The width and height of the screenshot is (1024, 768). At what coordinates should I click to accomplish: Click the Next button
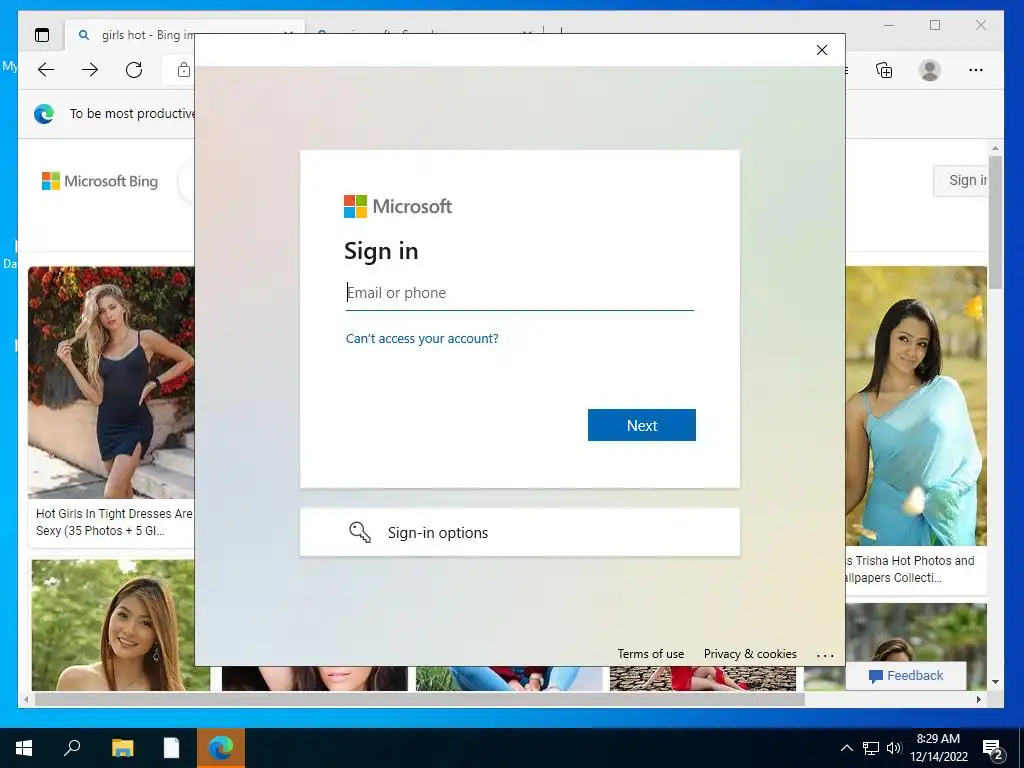pos(642,425)
